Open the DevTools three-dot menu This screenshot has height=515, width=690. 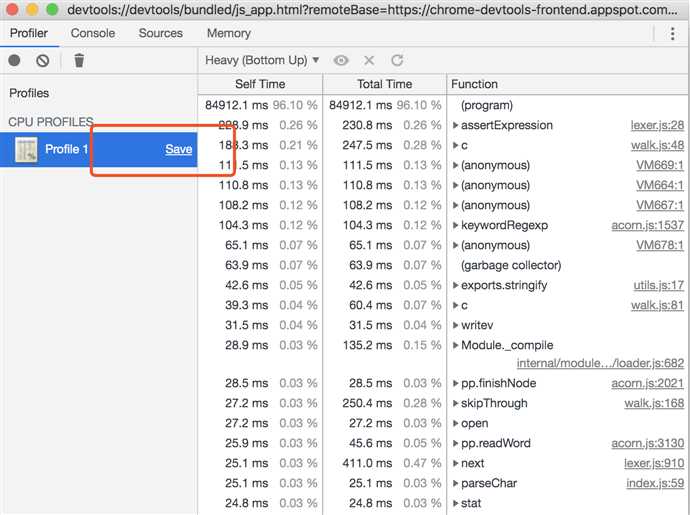click(x=672, y=33)
